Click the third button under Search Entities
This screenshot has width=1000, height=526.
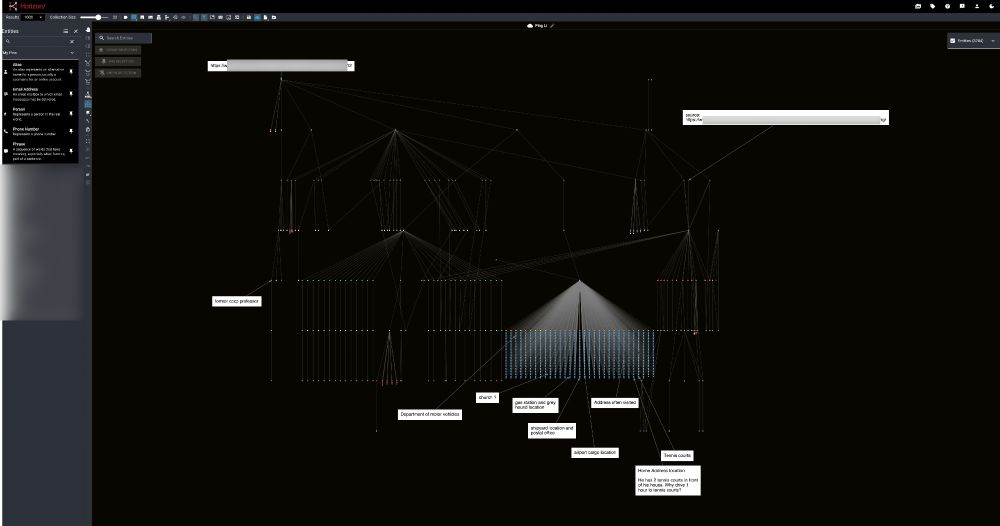(x=118, y=73)
